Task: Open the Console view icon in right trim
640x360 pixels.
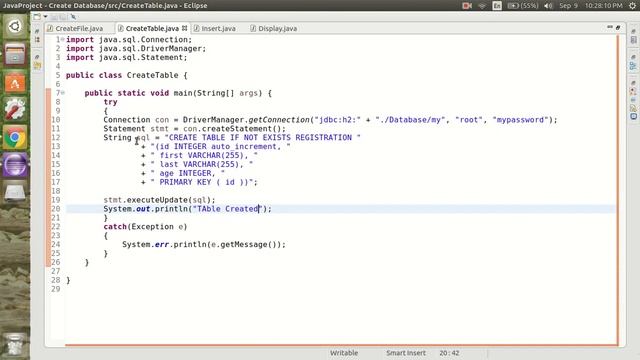Action: pyautogui.click(x=633, y=116)
